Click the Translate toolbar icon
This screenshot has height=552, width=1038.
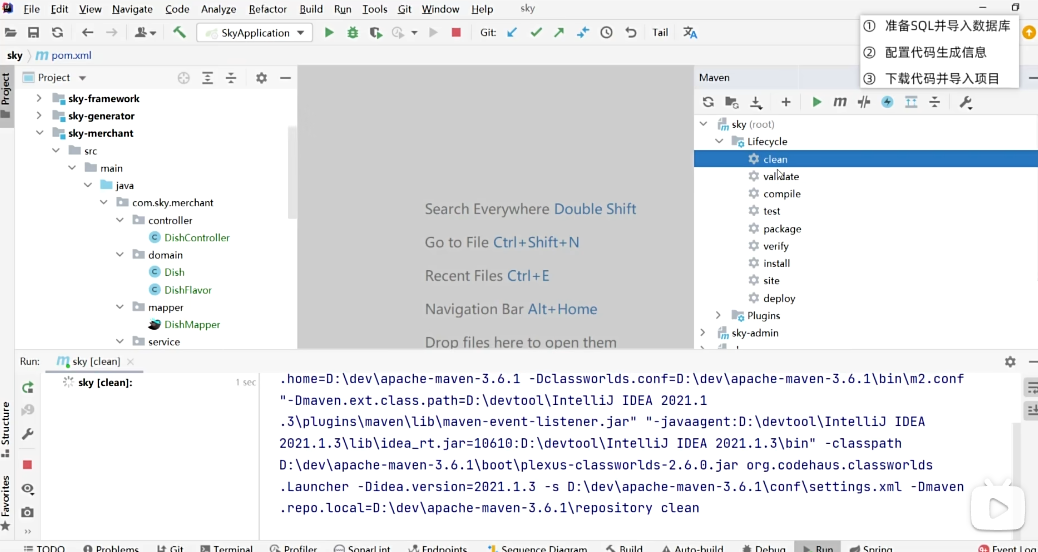pyautogui.click(x=690, y=32)
